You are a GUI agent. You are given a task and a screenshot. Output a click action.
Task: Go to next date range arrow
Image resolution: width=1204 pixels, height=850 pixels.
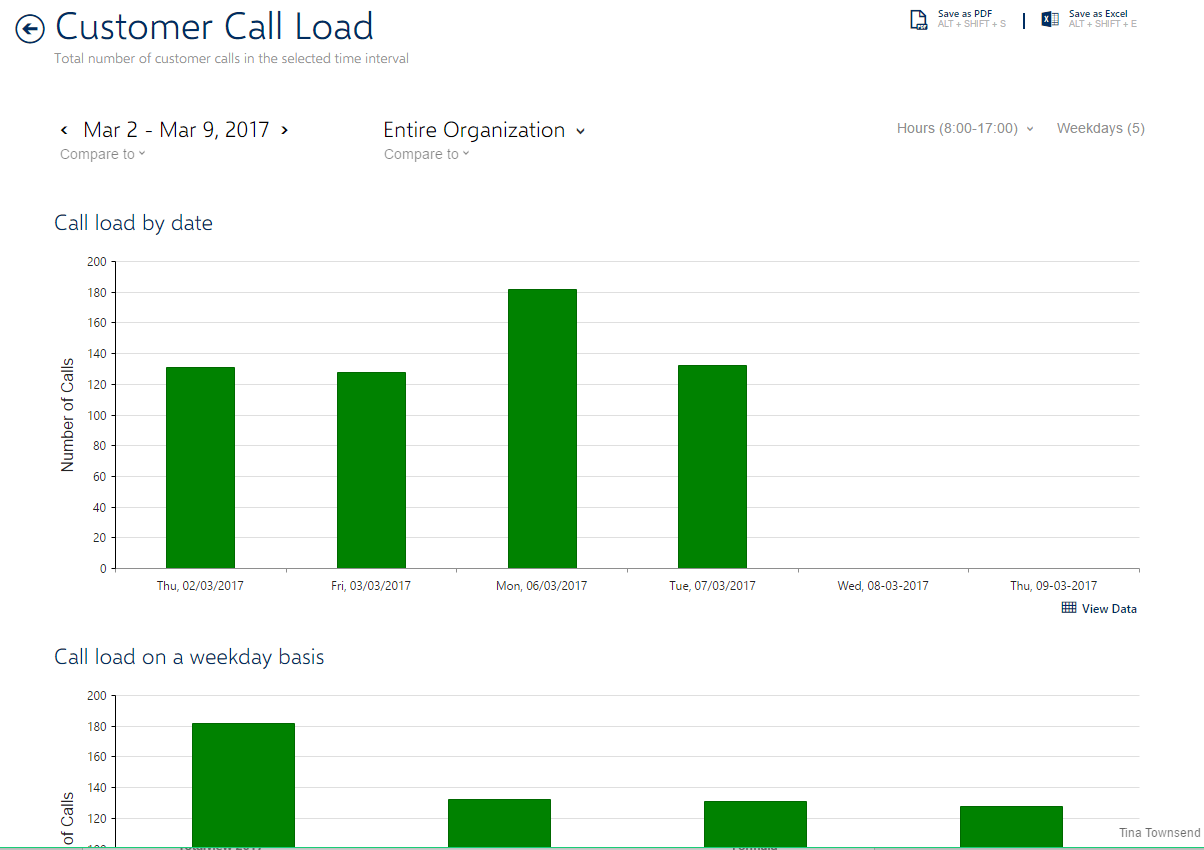pyautogui.click(x=285, y=130)
